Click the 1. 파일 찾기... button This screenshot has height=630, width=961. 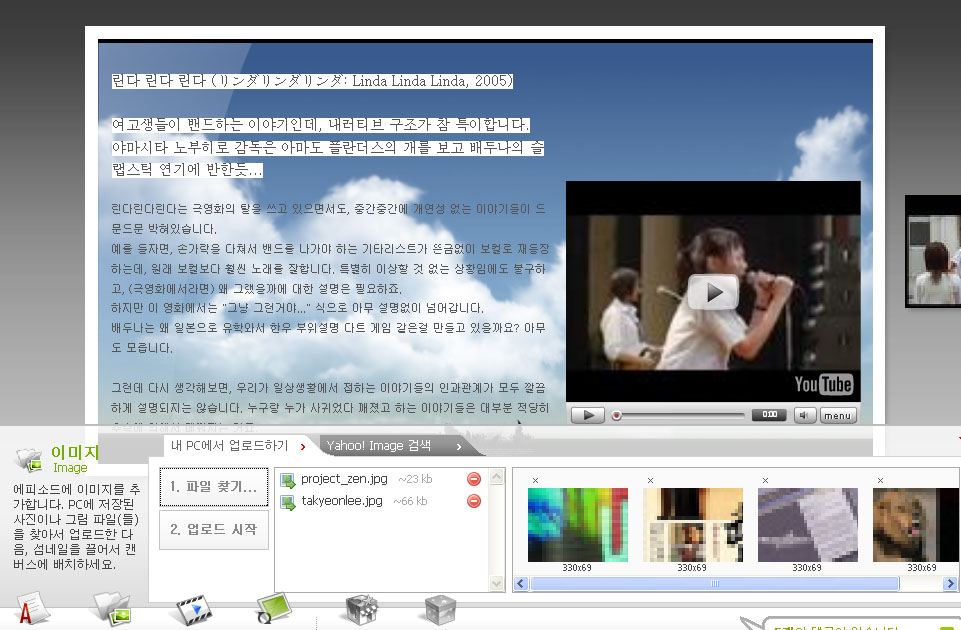click(x=213, y=487)
